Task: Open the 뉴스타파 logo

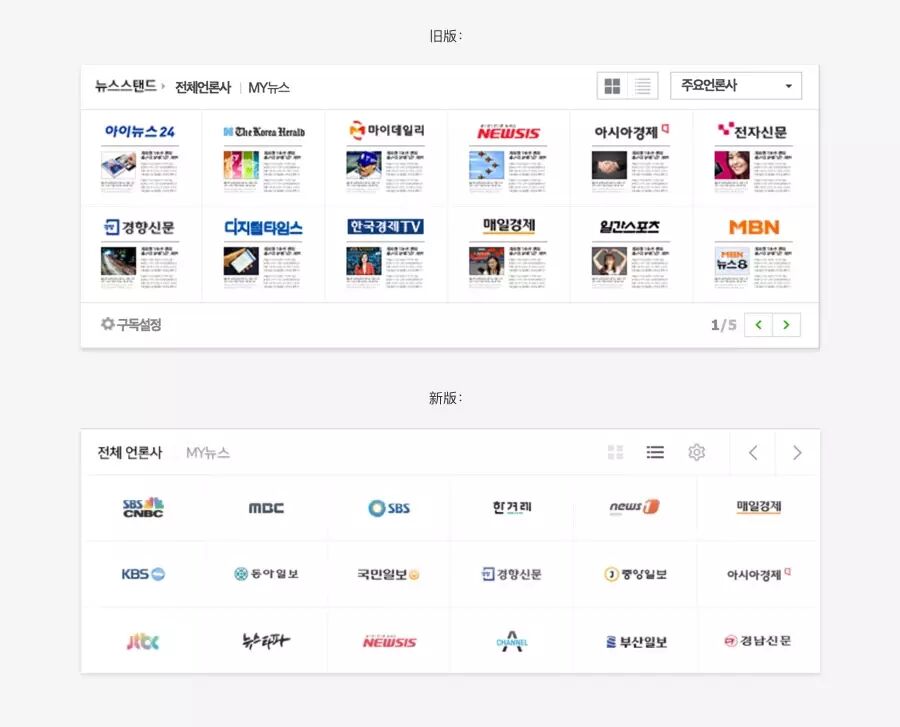Action: (x=266, y=640)
